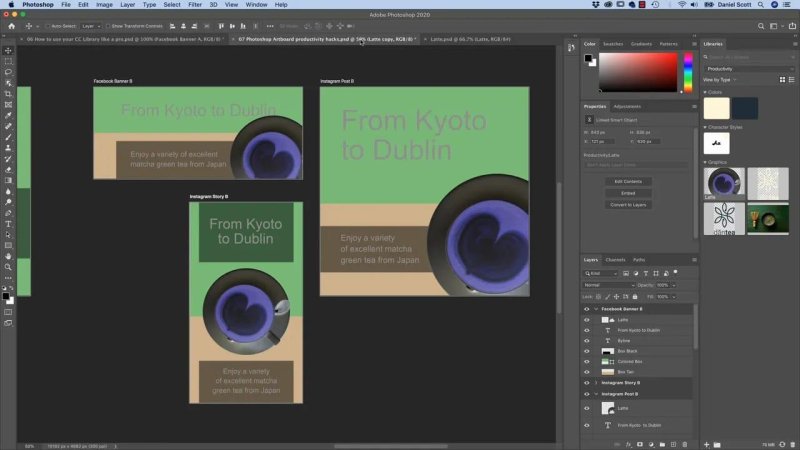Open the View by Type dropdown
Viewport: 800px width, 450px height.
(x=720, y=80)
